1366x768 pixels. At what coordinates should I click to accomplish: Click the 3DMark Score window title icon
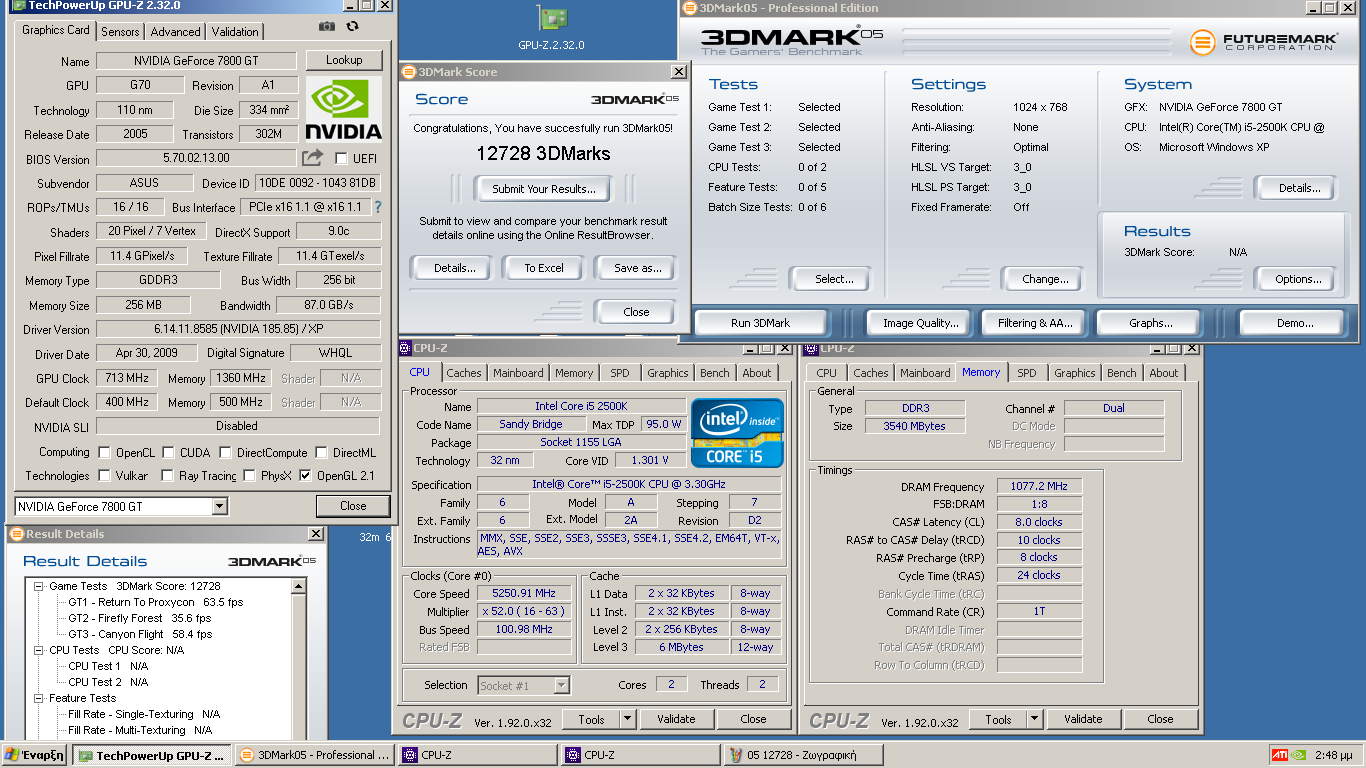pos(408,72)
